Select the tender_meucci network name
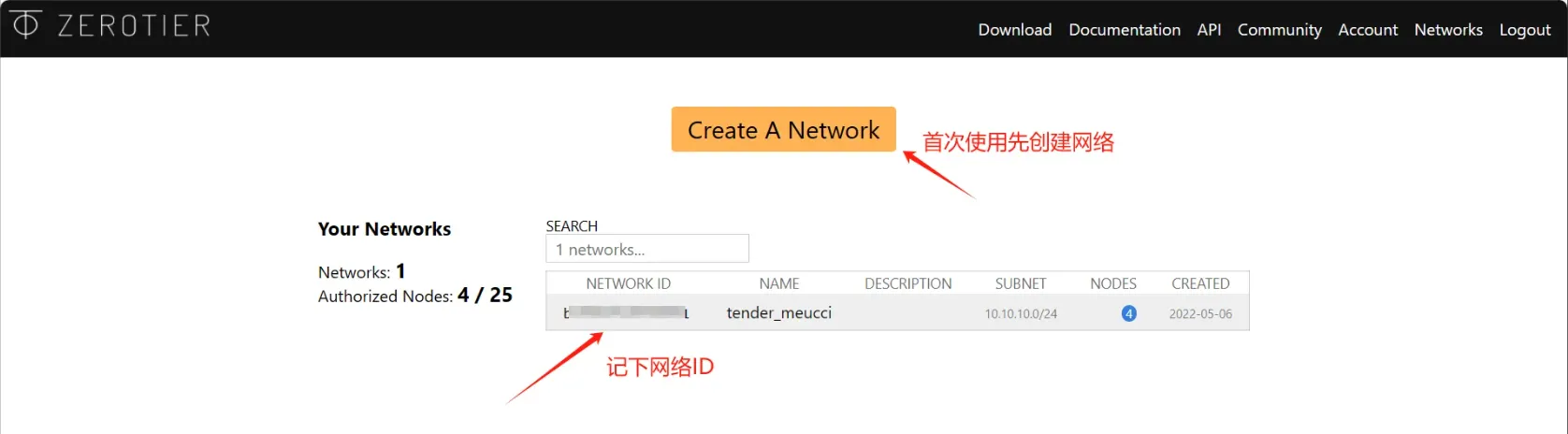The height and width of the screenshot is (434, 1568). (x=779, y=313)
